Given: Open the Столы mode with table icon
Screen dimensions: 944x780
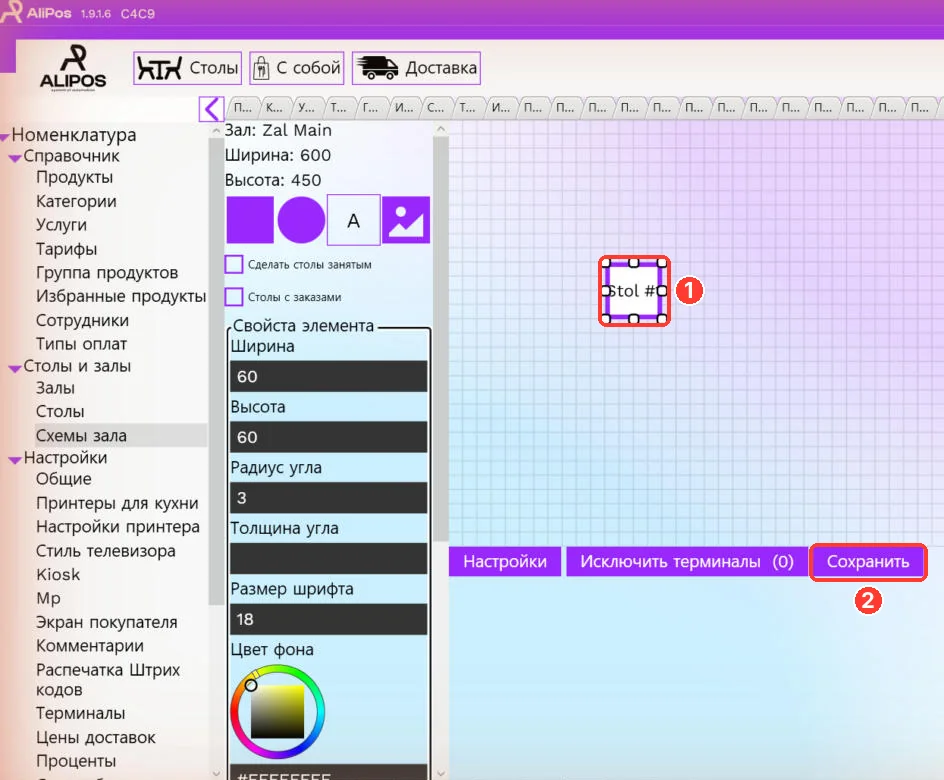Looking at the screenshot, I should 187,68.
